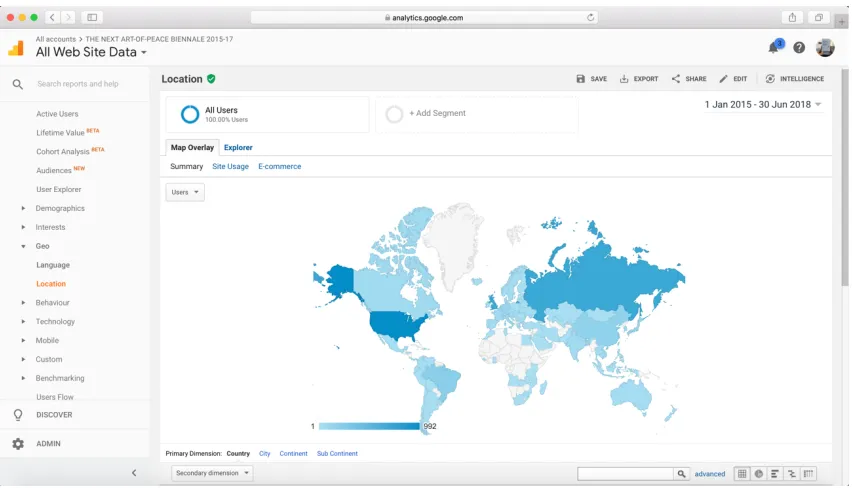Click the Edit pencil icon
The height and width of the screenshot is (488, 852).
click(723, 79)
